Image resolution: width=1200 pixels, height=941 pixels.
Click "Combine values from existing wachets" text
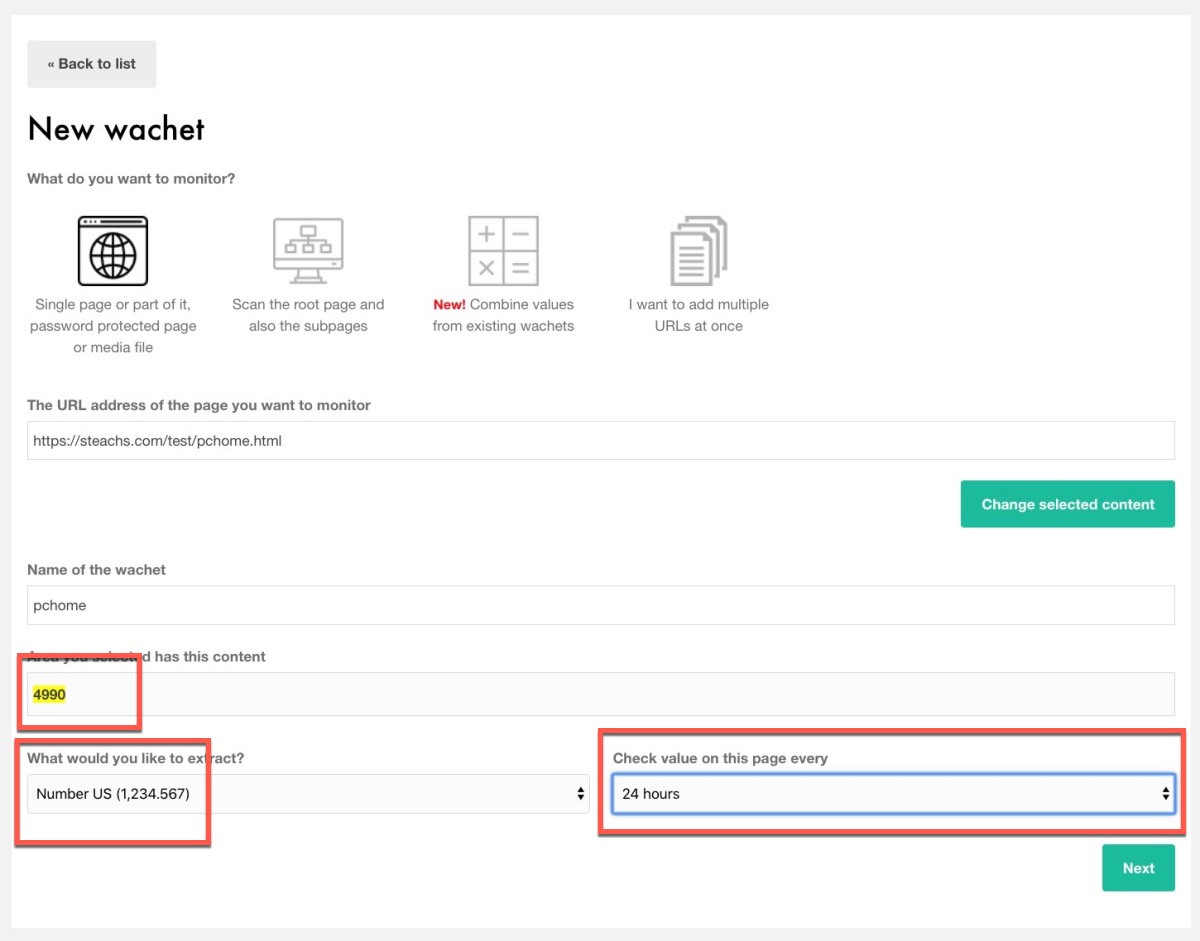(503, 315)
